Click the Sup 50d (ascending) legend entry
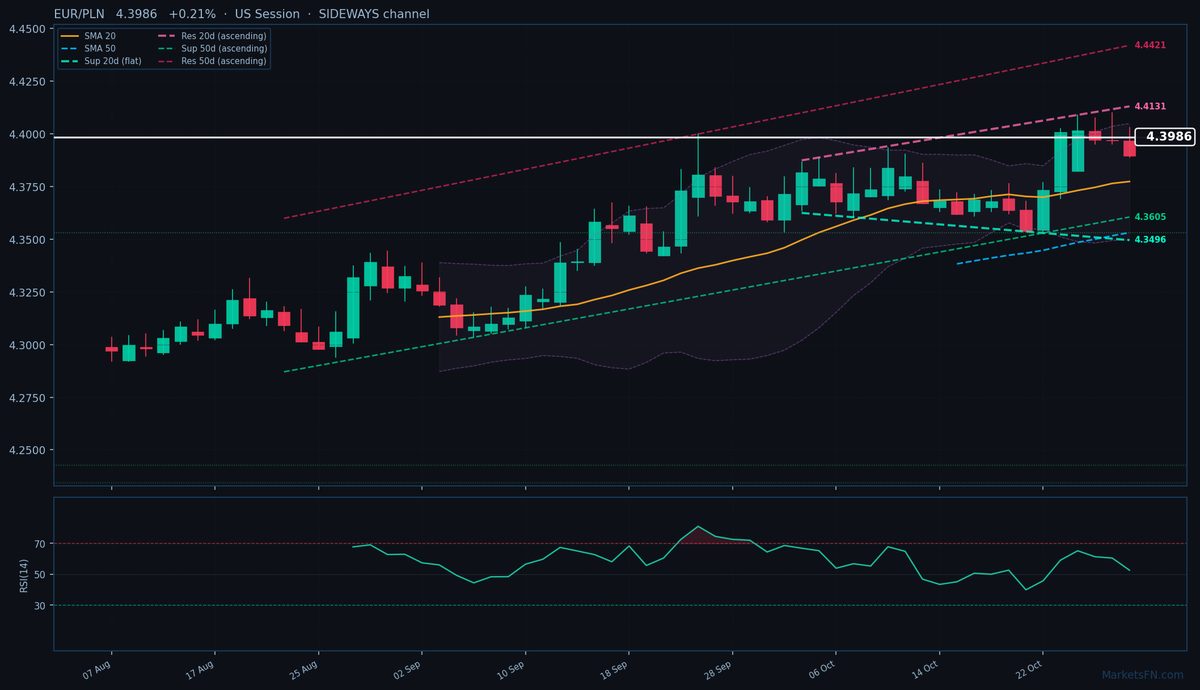Screen dimensions: 1200x690 click(212, 48)
